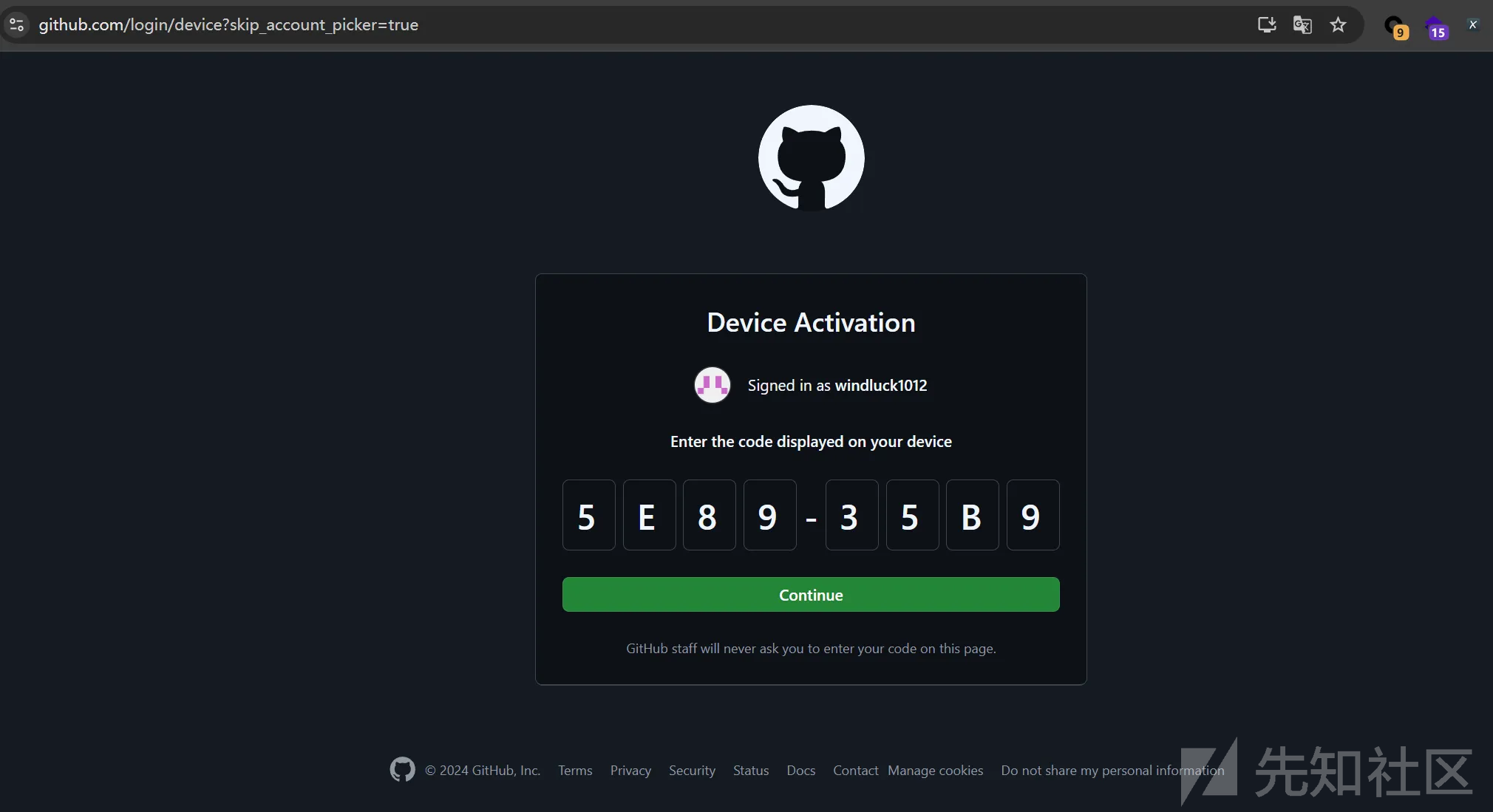Bookmark this page with the star icon
Viewport: 1493px width, 812px height.
point(1338,24)
